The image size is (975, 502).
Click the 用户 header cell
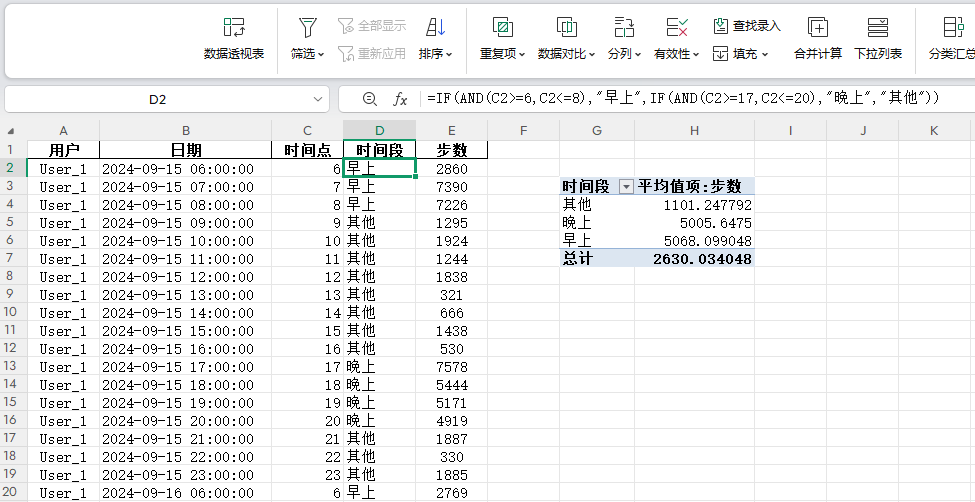63,150
